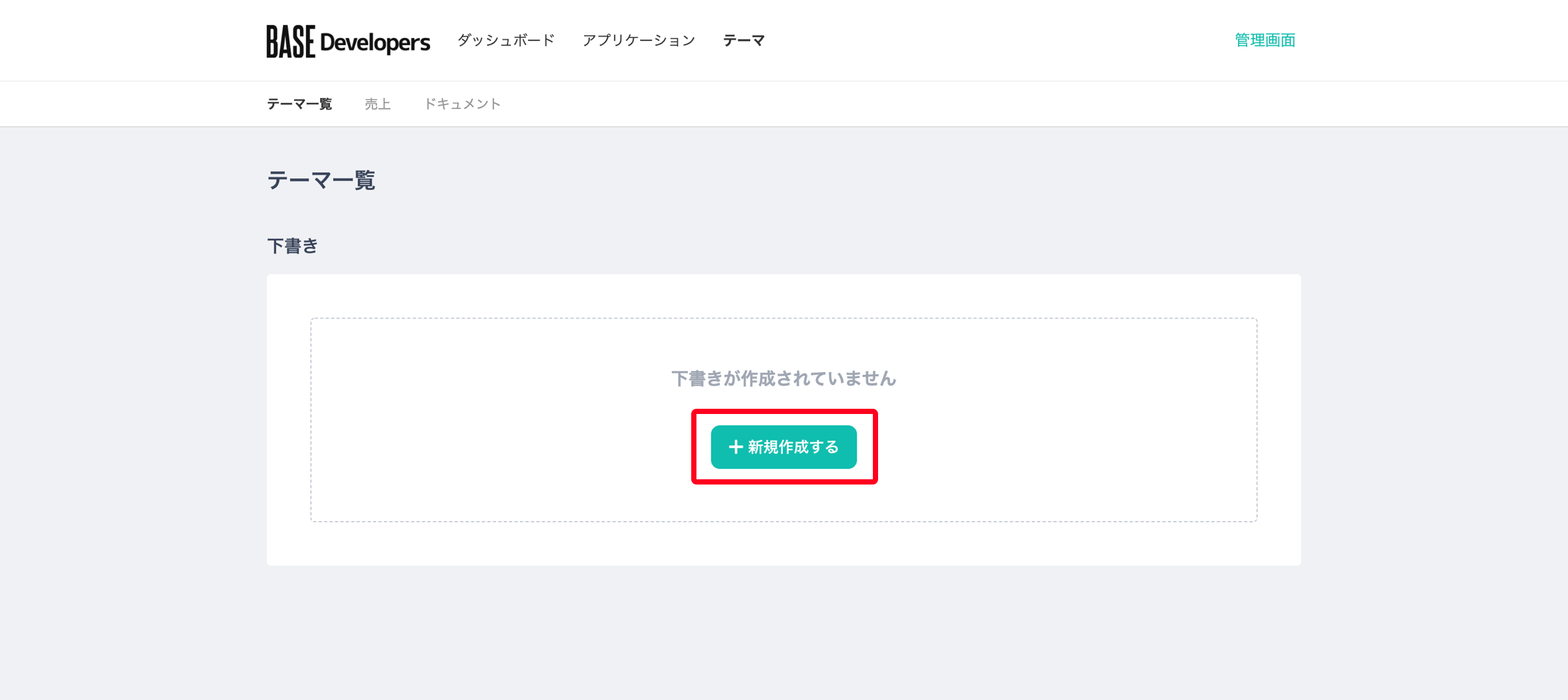
Task: Click the 下書き section heading
Action: tap(292, 246)
